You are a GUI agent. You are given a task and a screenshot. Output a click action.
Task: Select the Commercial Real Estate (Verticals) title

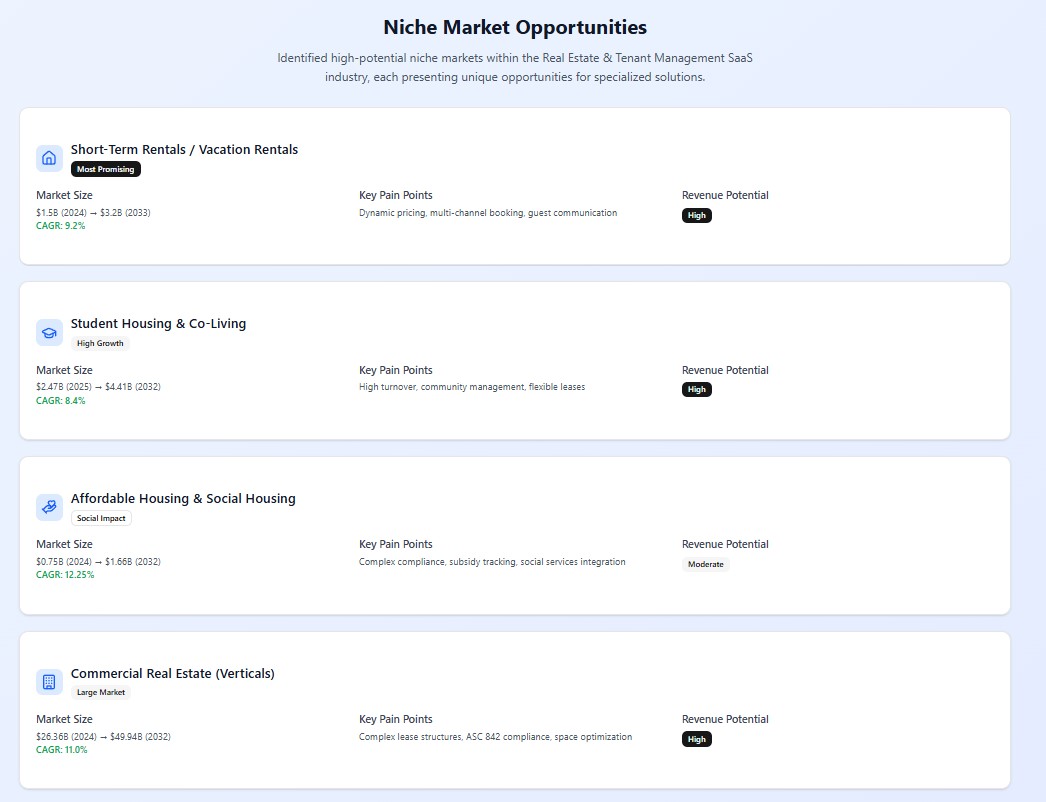(172, 674)
